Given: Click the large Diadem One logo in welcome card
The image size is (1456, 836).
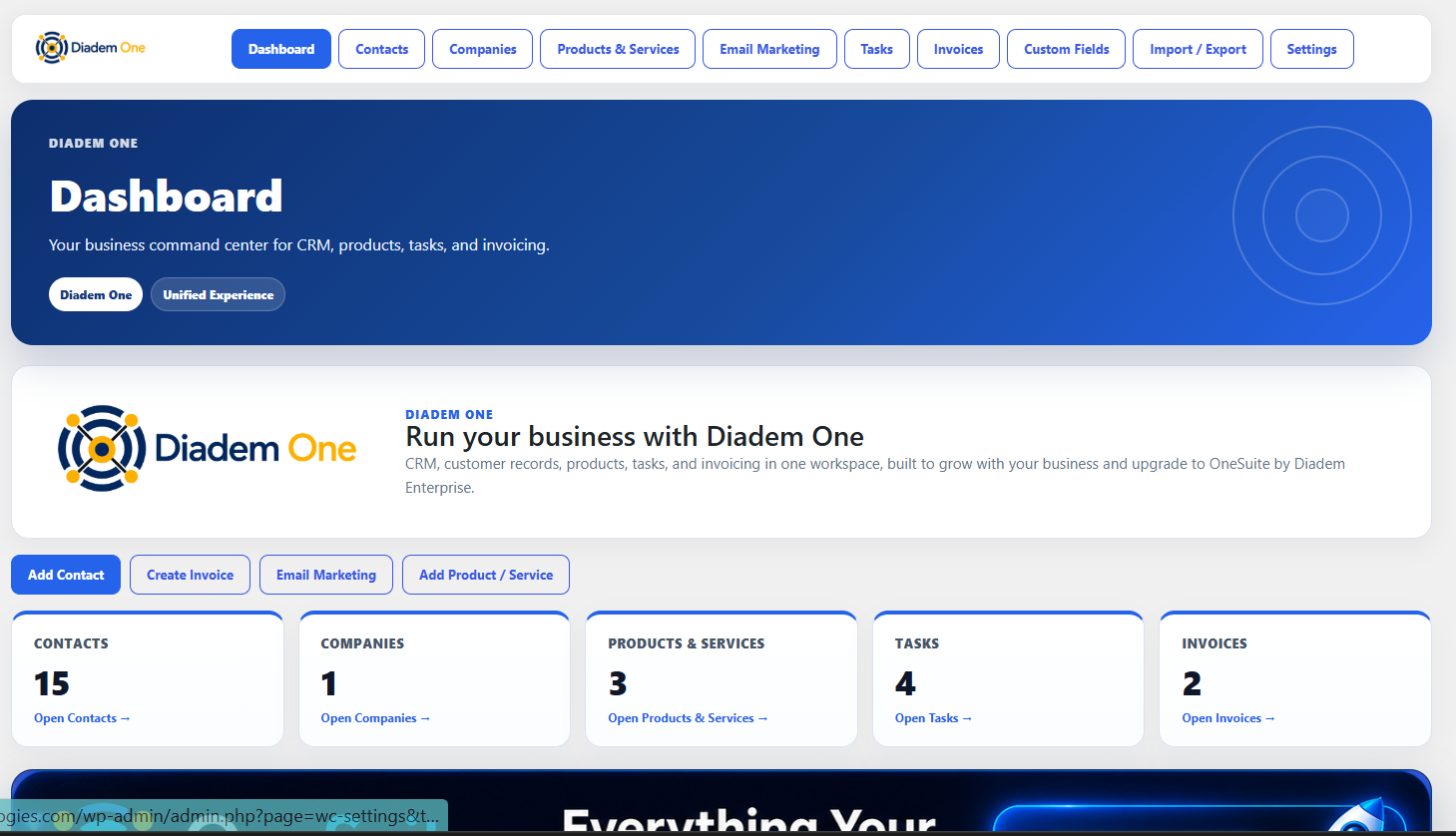Looking at the screenshot, I should coord(207,448).
